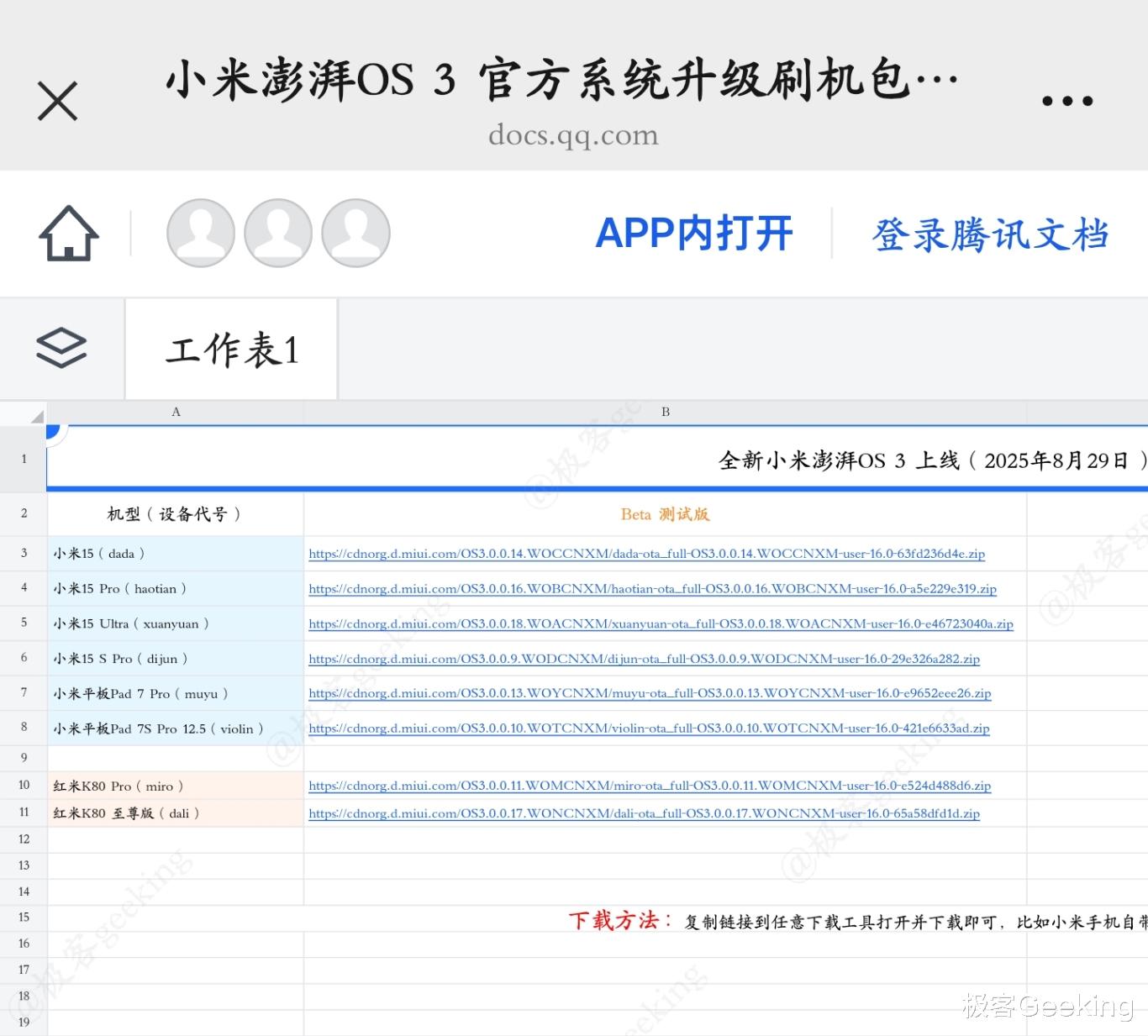
Task: Select the 下载方法 instruction text
Action: tap(858, 922)
